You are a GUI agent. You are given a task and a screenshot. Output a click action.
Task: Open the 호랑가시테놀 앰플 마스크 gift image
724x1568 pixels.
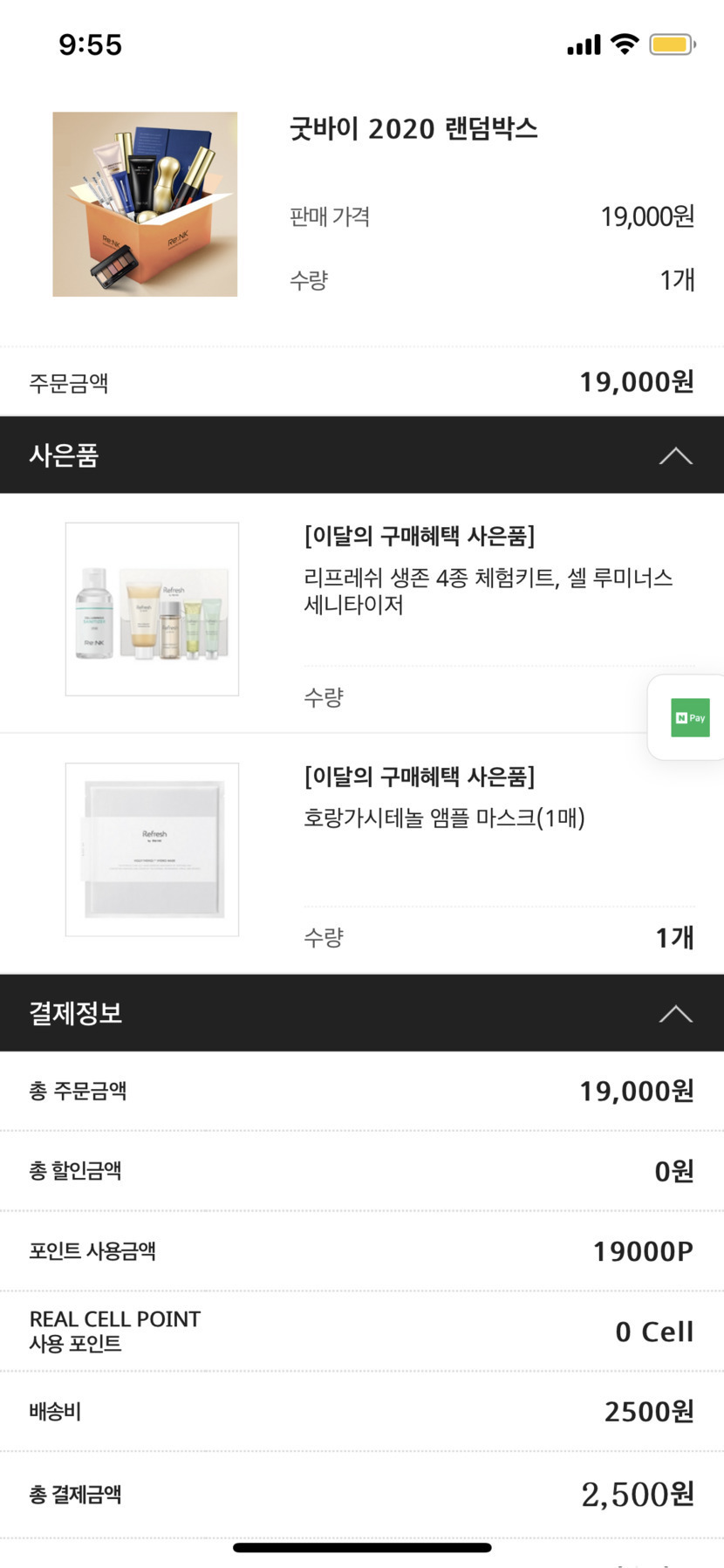click(x=152, y=850)
